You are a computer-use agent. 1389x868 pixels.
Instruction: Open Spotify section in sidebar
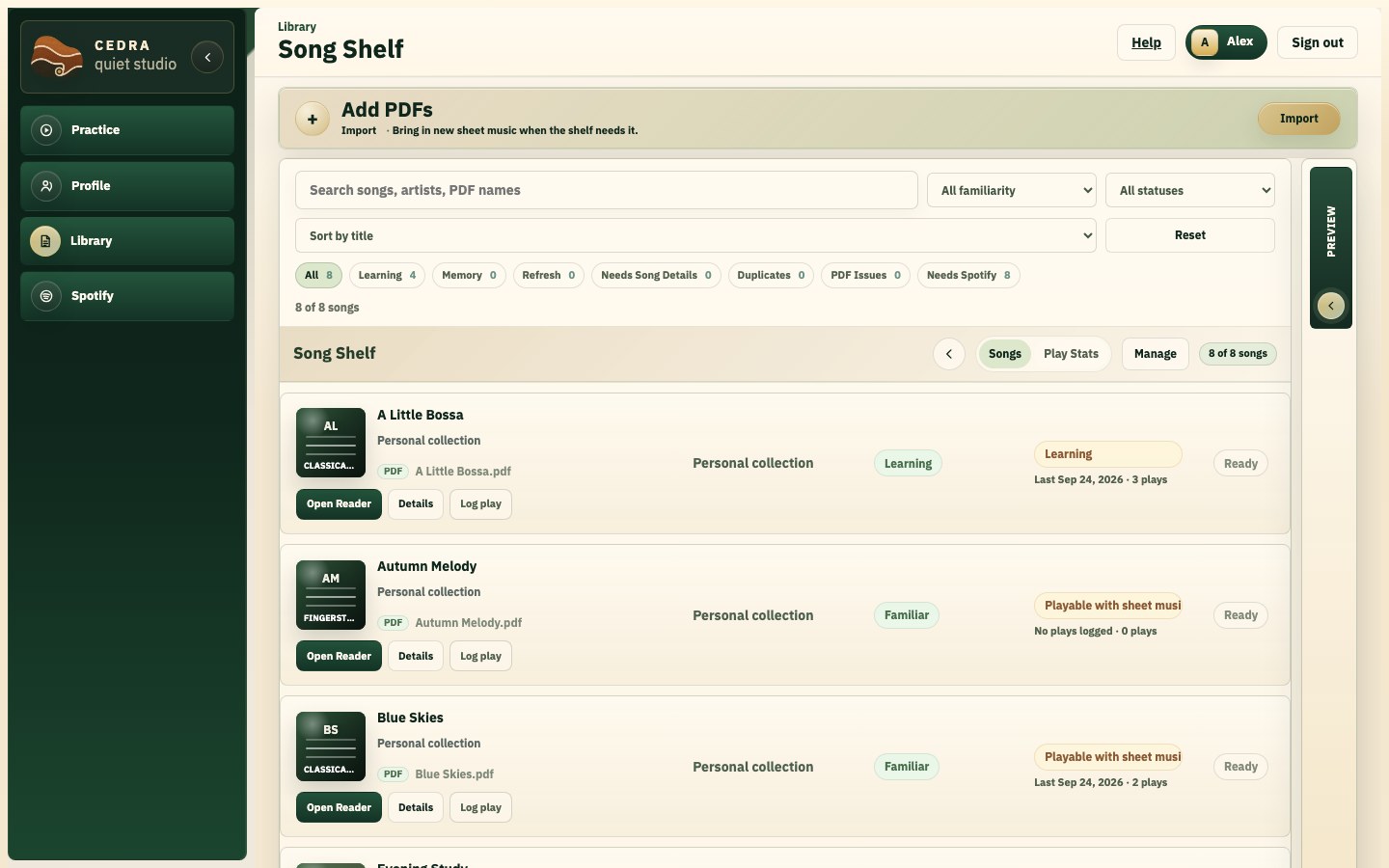[127, 296]
